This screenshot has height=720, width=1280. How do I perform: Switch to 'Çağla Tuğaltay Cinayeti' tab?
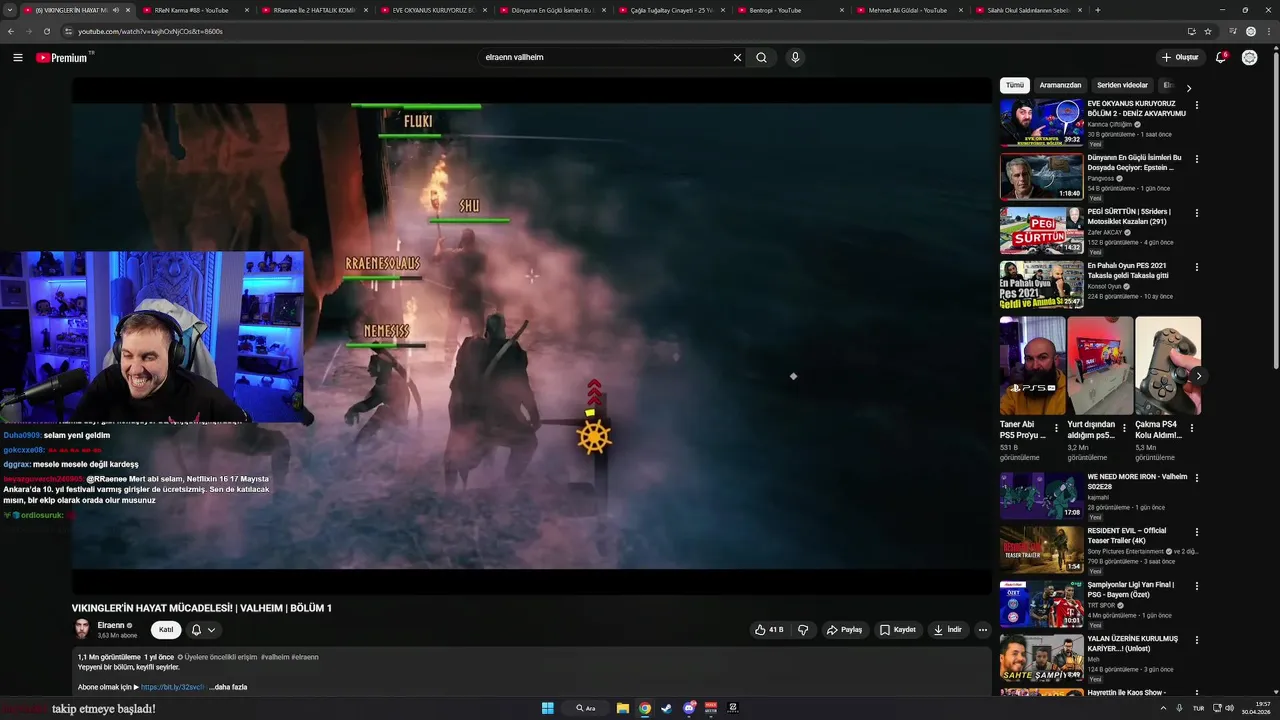click(x=671, y=10)
